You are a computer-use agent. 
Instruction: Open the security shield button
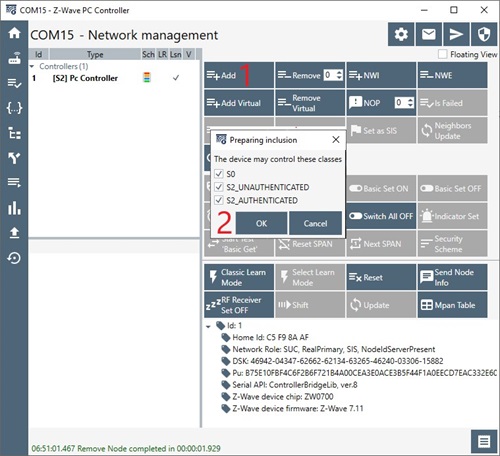click(484, 34)
